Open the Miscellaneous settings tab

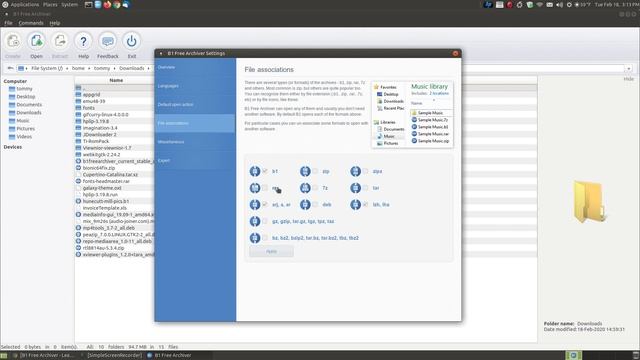[195, 142]
